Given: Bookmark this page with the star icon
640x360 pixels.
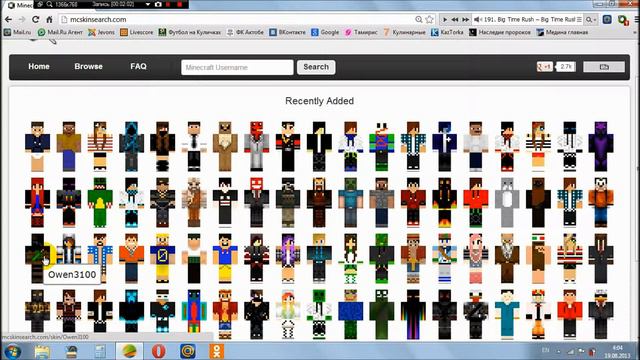Looking at the screenshot, I should (429, 19).
